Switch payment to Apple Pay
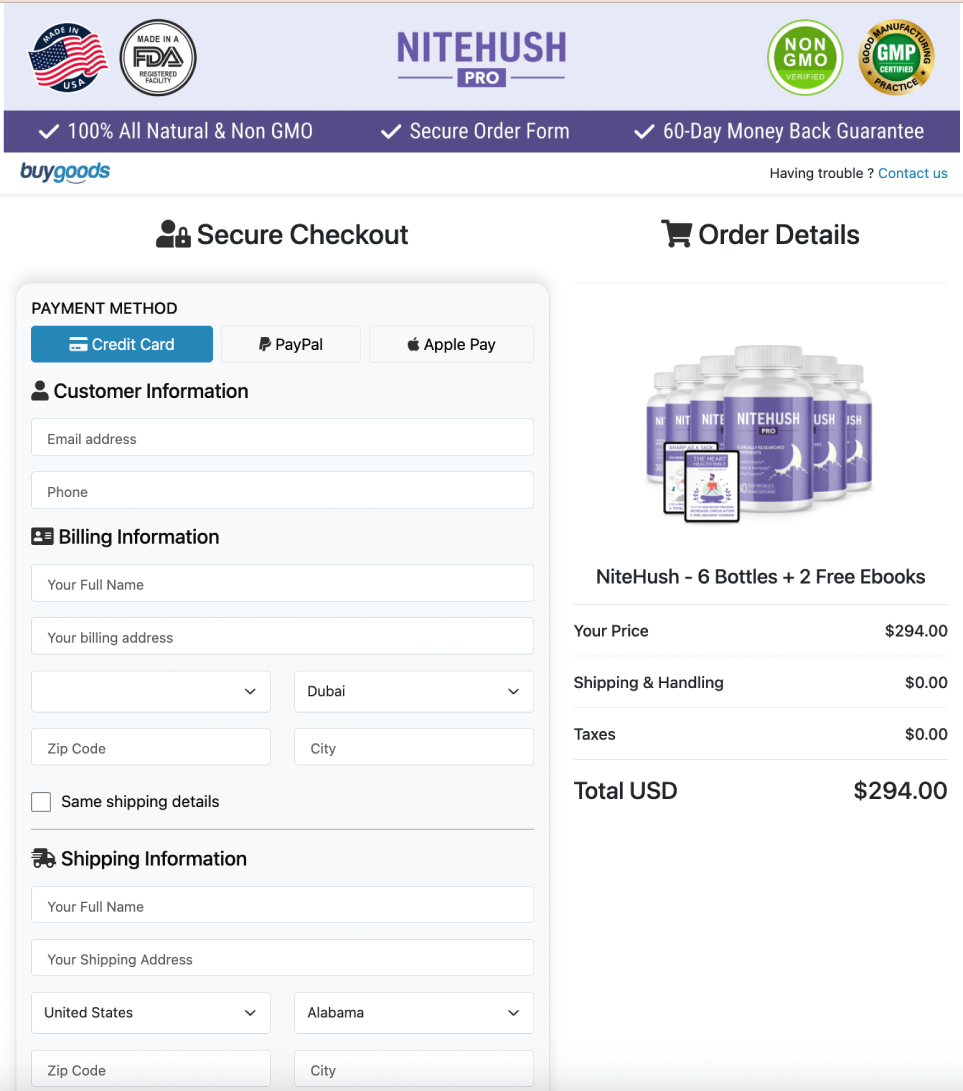963x1091 pixels. point(451,344)
